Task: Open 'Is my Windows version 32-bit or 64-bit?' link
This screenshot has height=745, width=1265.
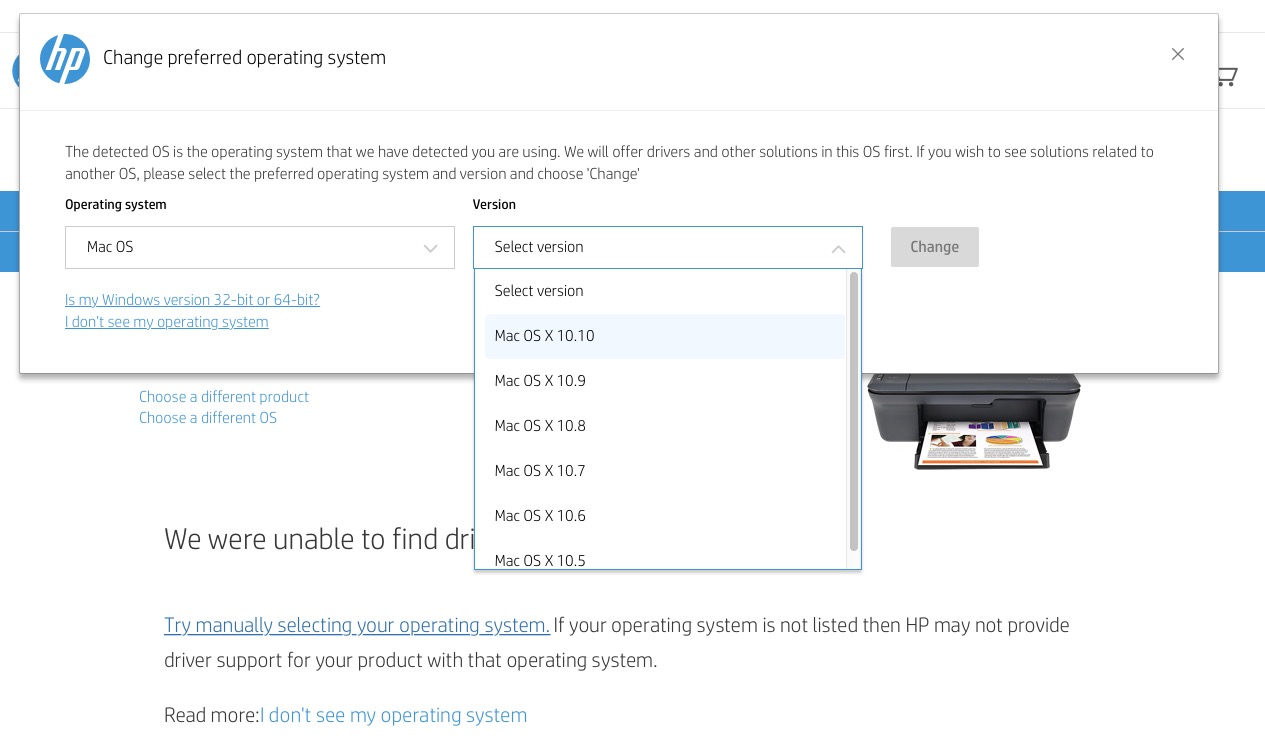Action: [x=192, y=300]
